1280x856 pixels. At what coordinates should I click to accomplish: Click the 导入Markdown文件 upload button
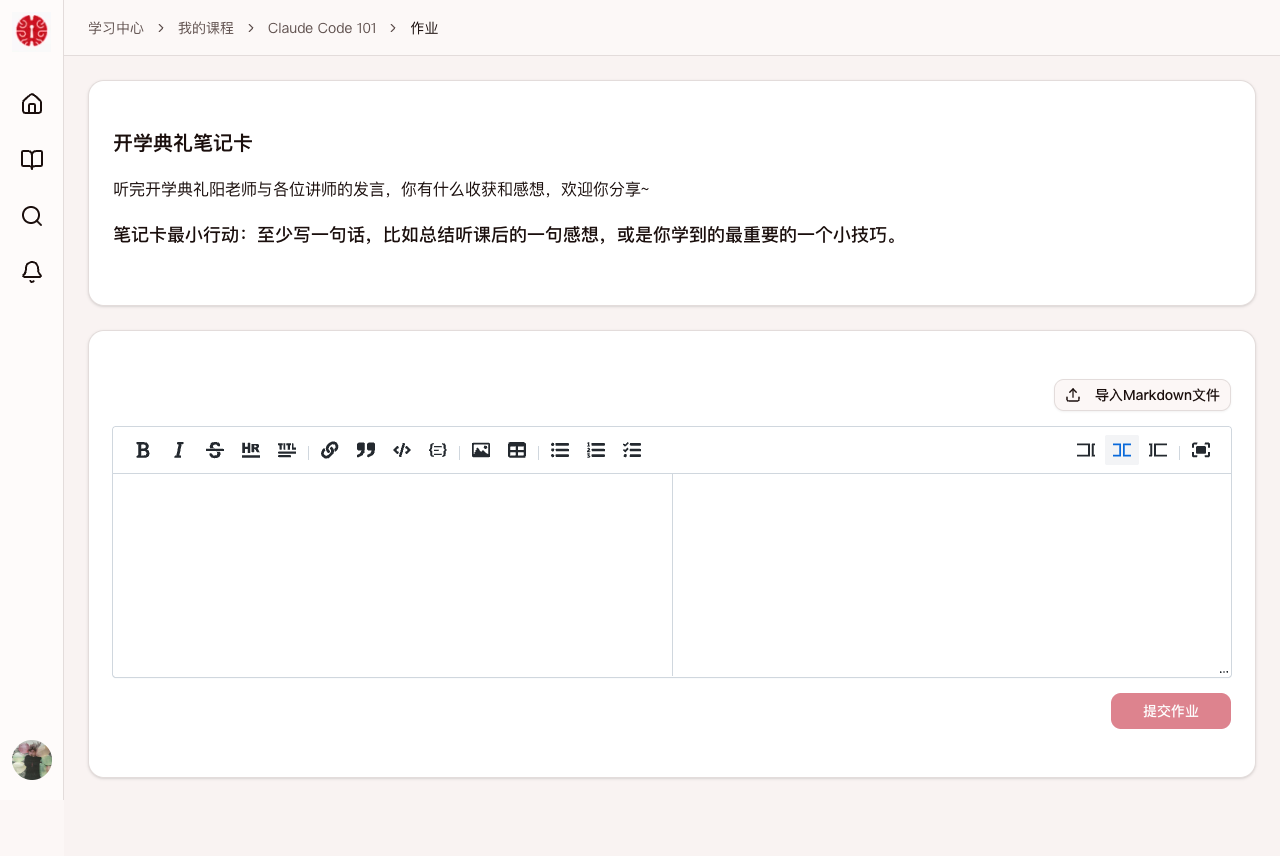tap(1142, 395)
